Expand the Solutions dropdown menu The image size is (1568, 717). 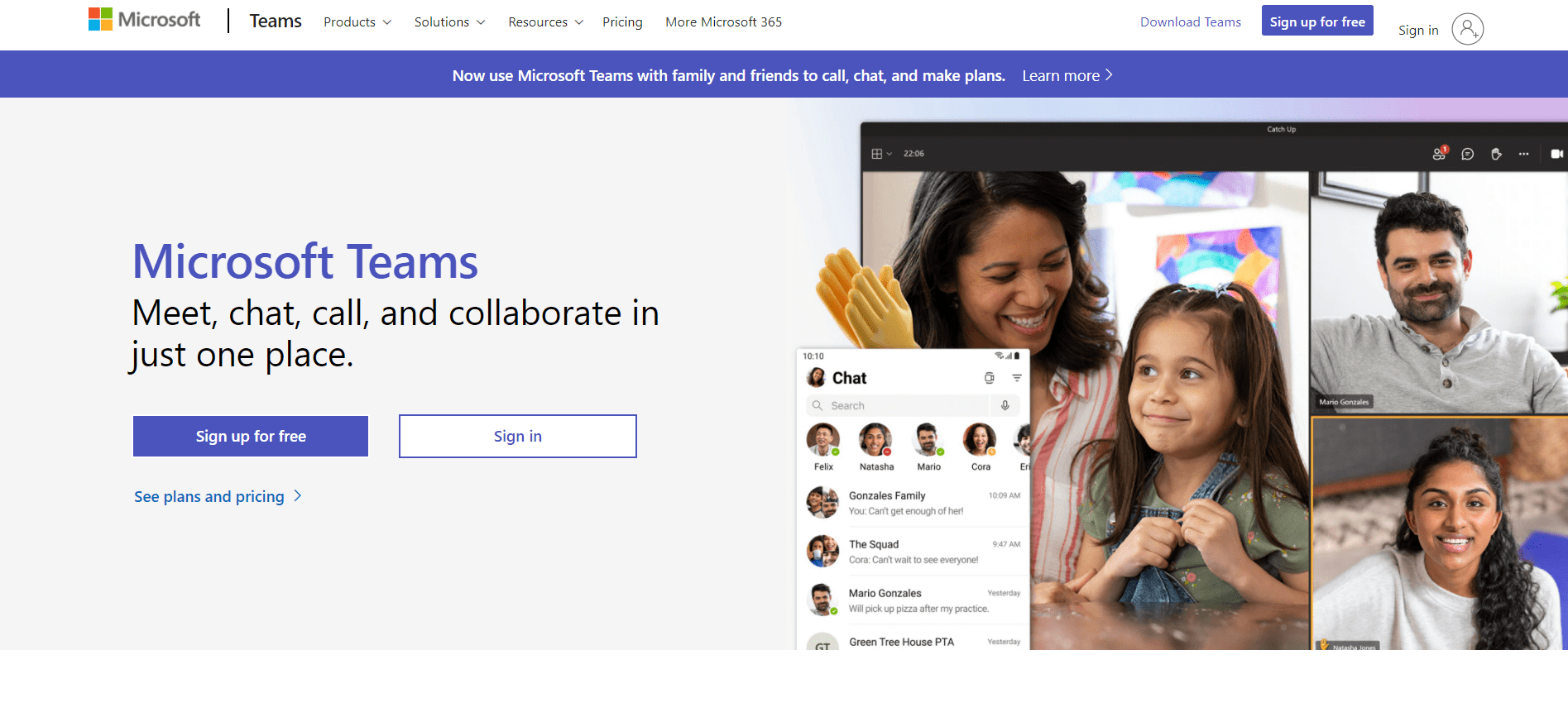coord(450,22)
